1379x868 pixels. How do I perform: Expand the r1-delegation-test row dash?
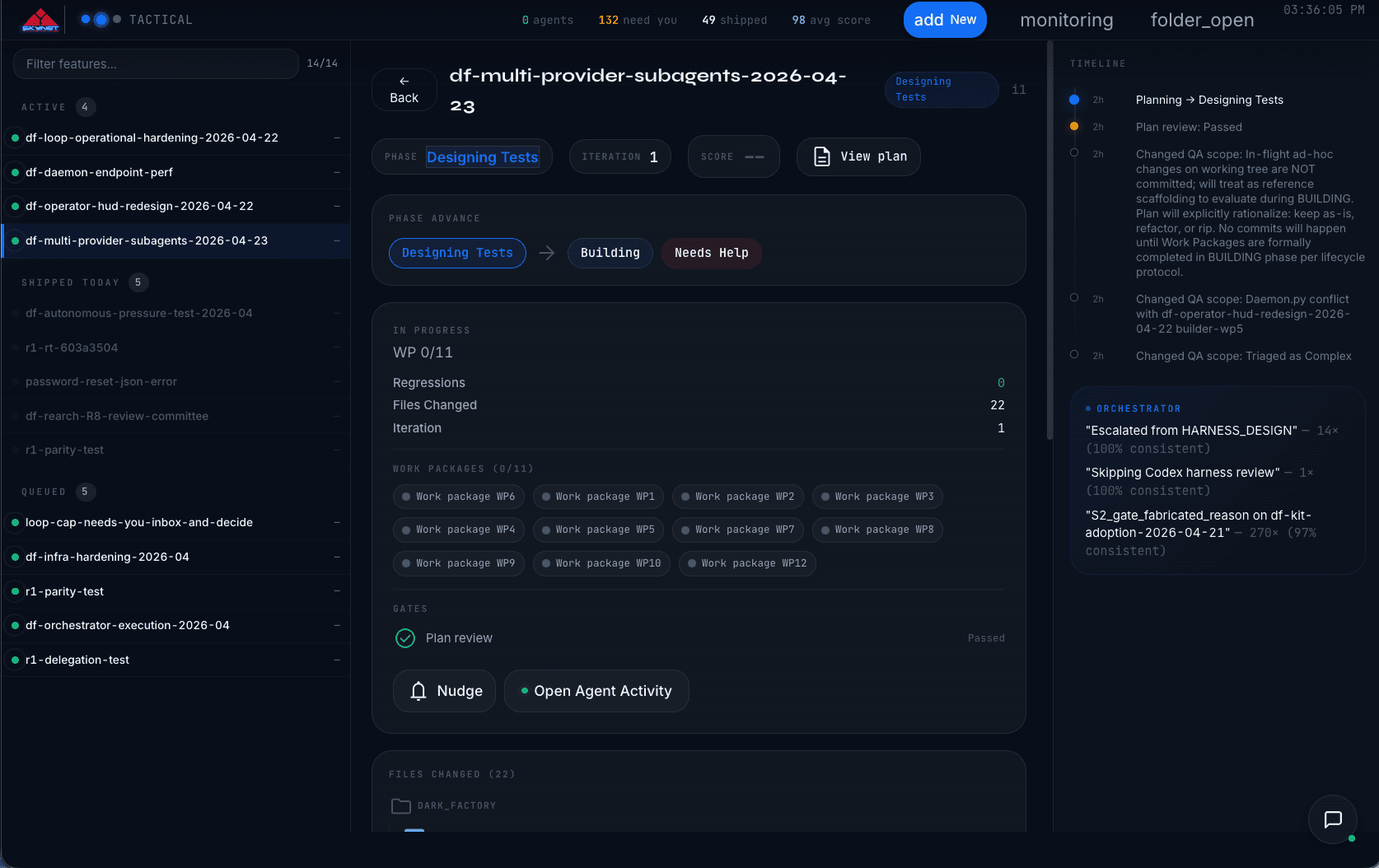click(x=337, y=660)
